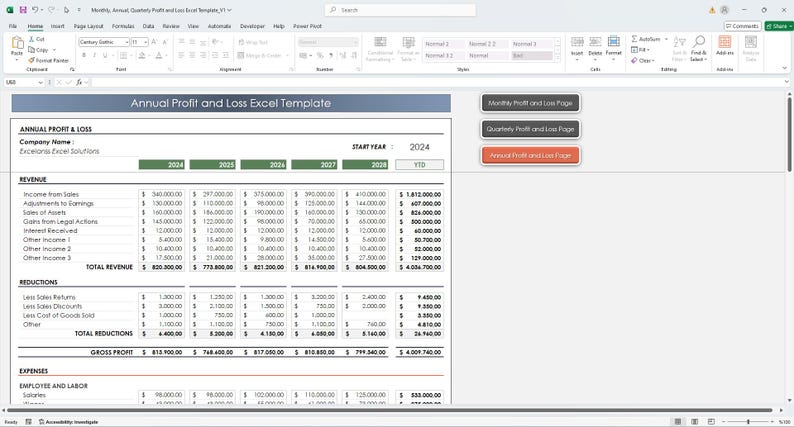Open the File tab

[x=13, y=26]
